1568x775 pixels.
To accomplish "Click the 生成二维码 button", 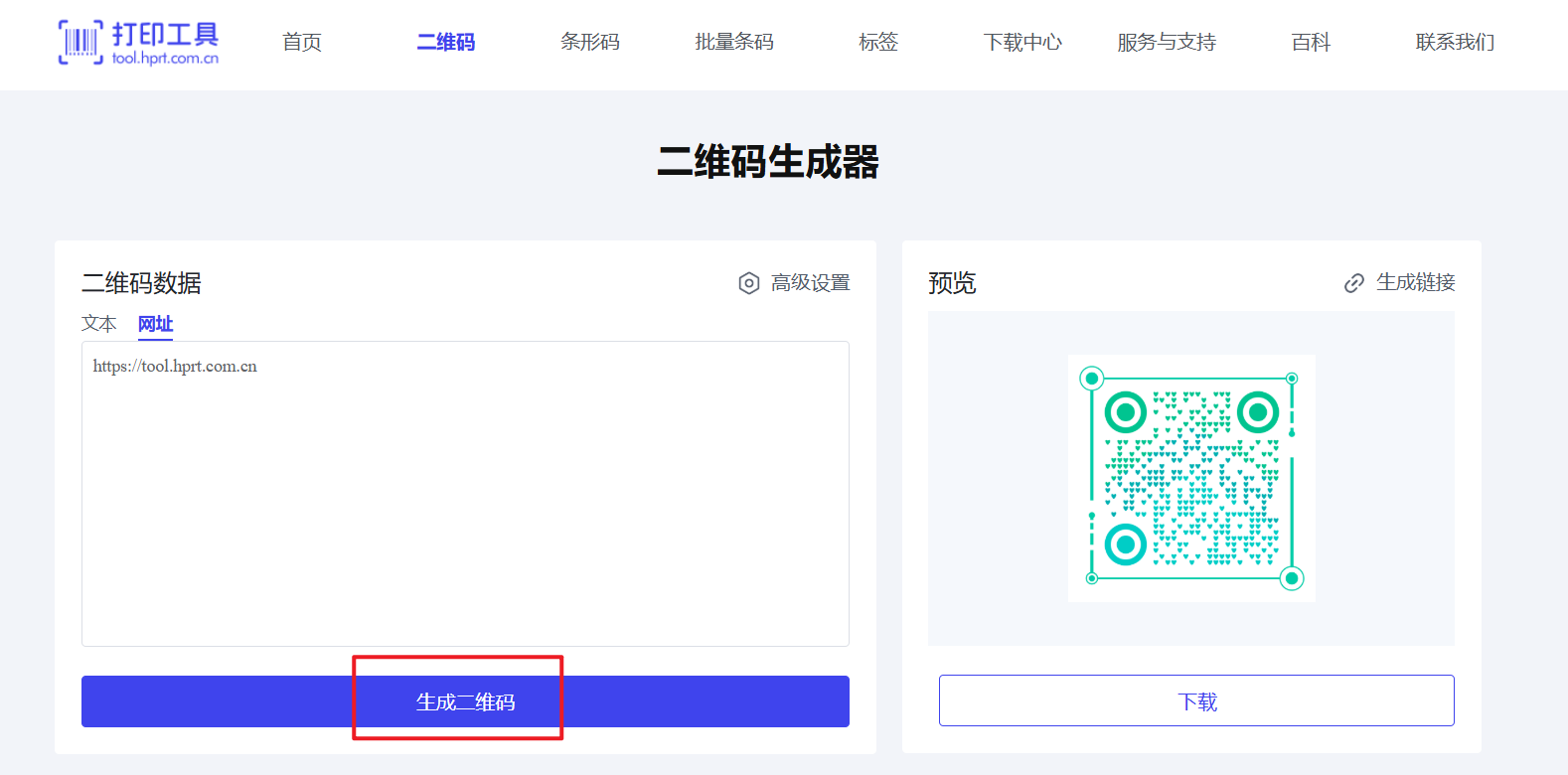I will (x=465, y=701).
